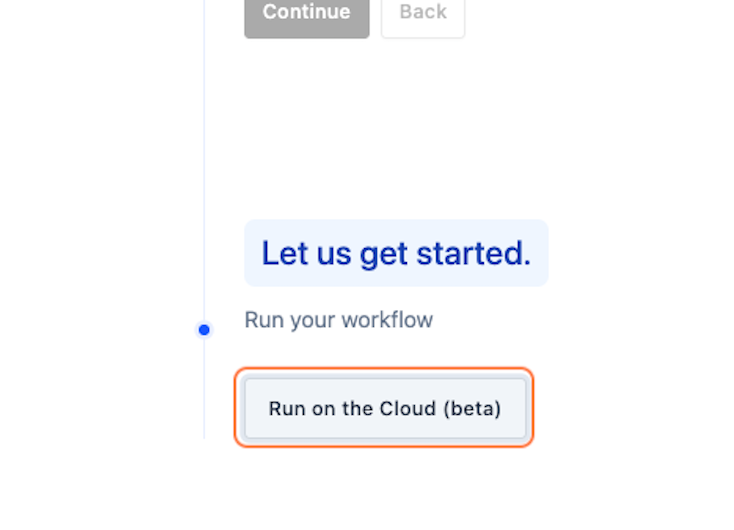This screenshot has width=734, height=530.
Task: Click the 'Continue' text in the grey button
Action: pos(307,12)
